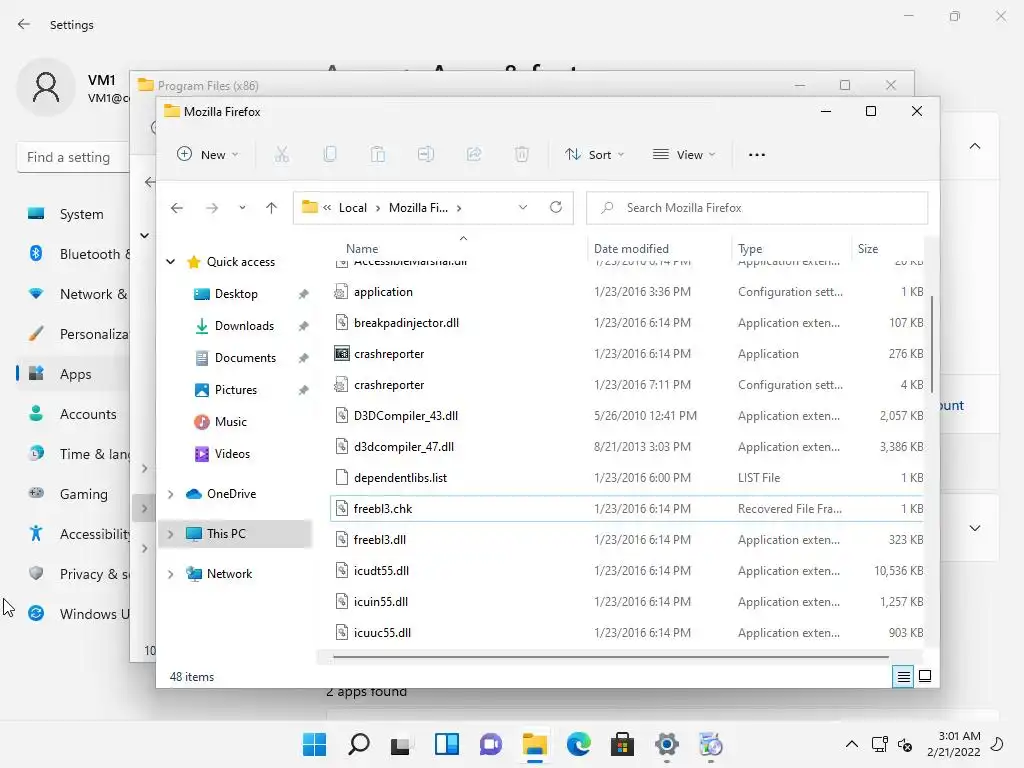1024x768 pixels.
Task: Switch to large thumbnails view icon
Action: (x=925, y=676)
